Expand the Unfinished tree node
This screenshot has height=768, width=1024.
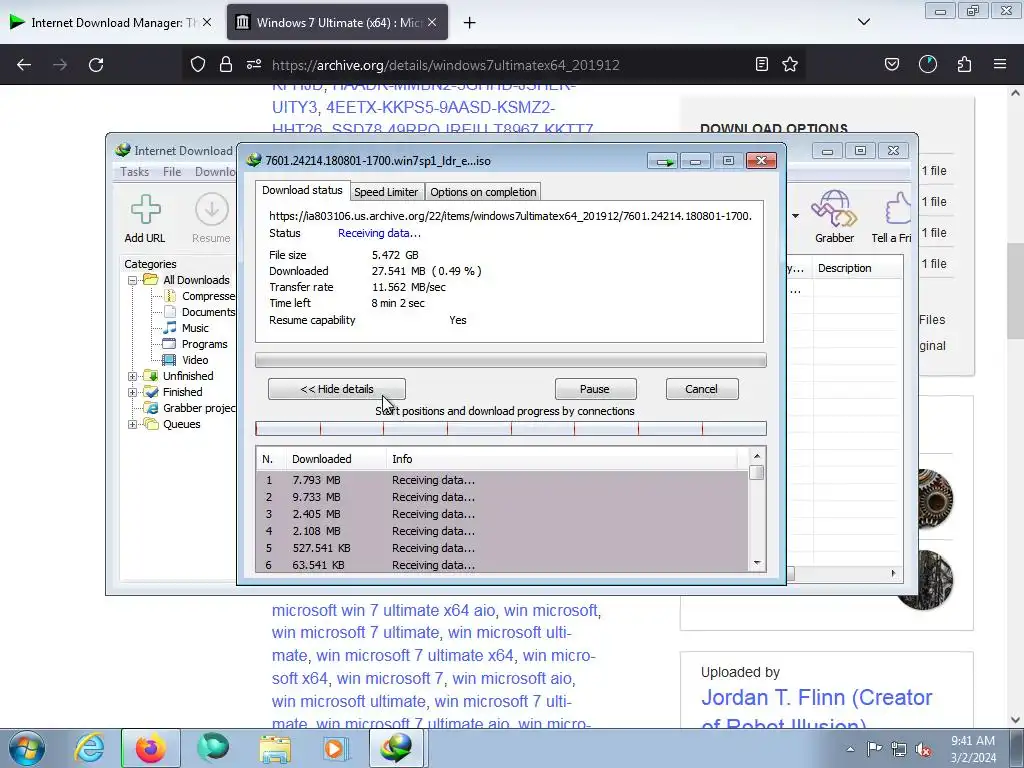point(133,376)
